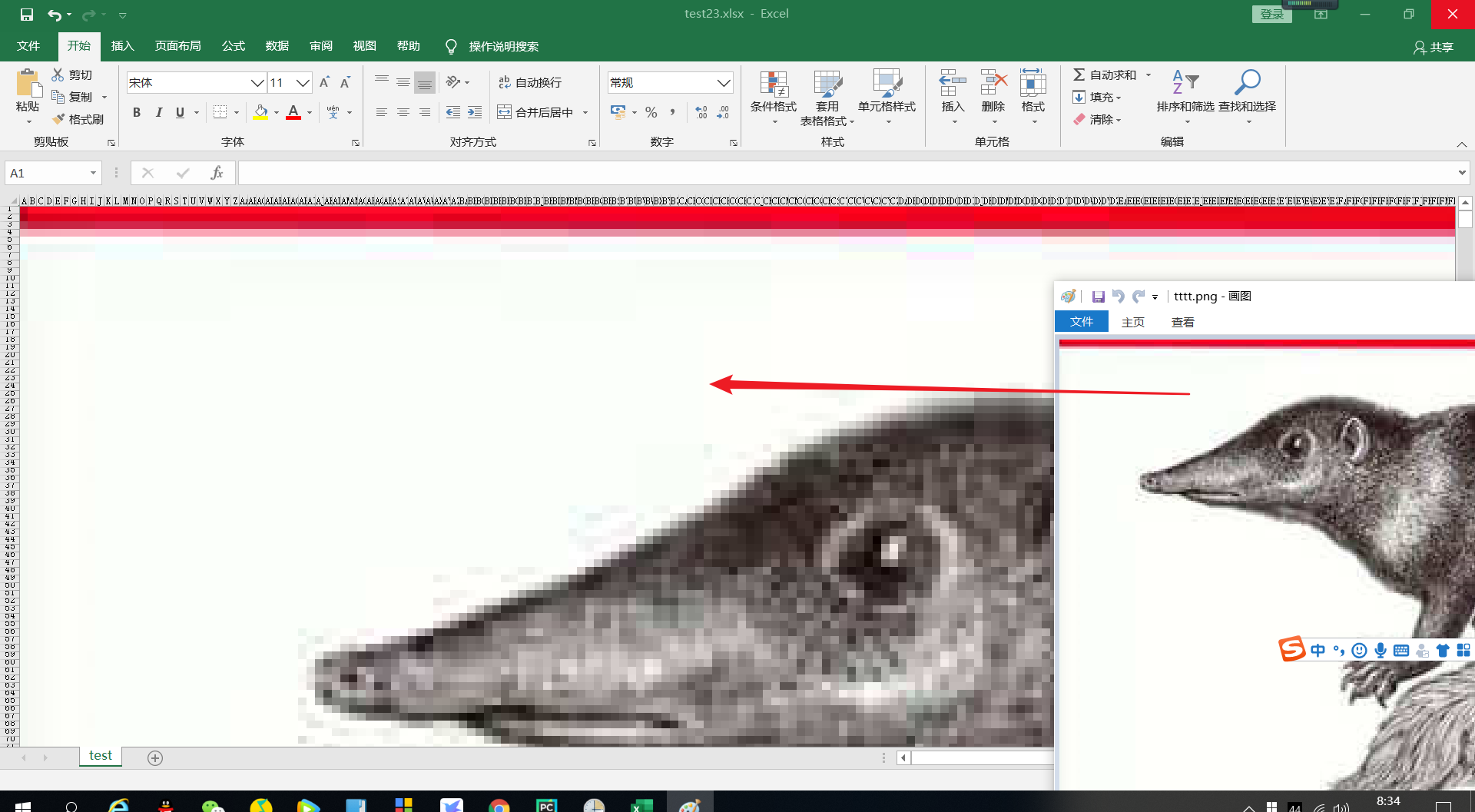Click the Name Box showing A1
The height and width of the screenshot is (812, 1475).
tap(46, 172)
